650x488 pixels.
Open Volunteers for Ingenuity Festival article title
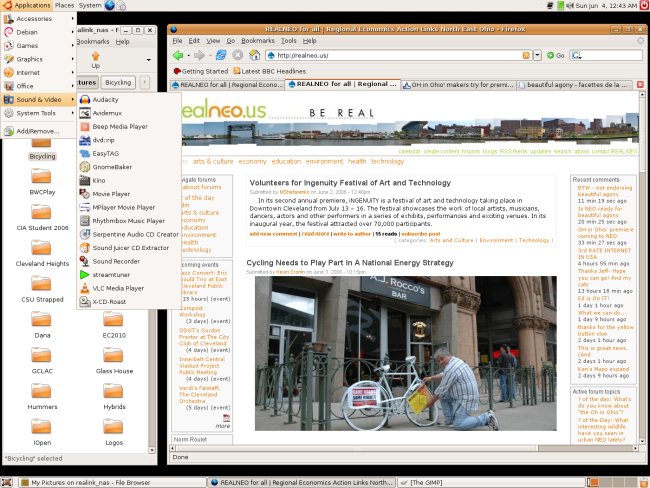pos(350,183)
